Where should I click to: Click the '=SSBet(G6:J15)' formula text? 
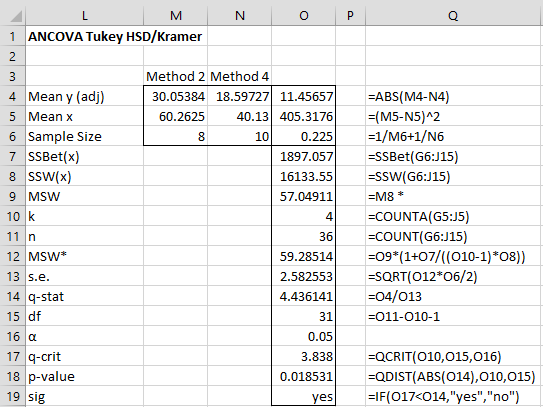click(413, 157)
